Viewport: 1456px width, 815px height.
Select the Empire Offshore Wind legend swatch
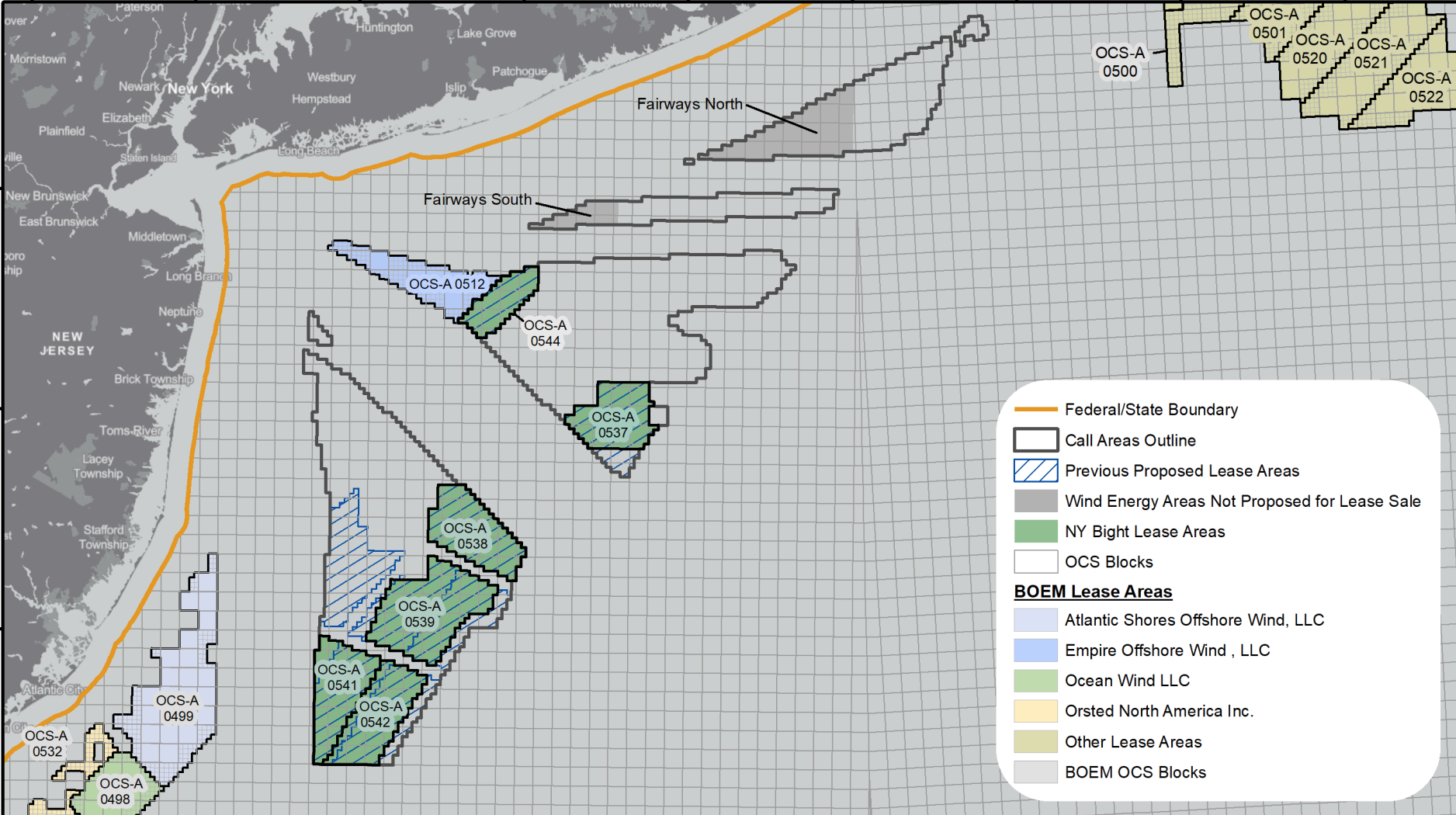coord(1035,650)
